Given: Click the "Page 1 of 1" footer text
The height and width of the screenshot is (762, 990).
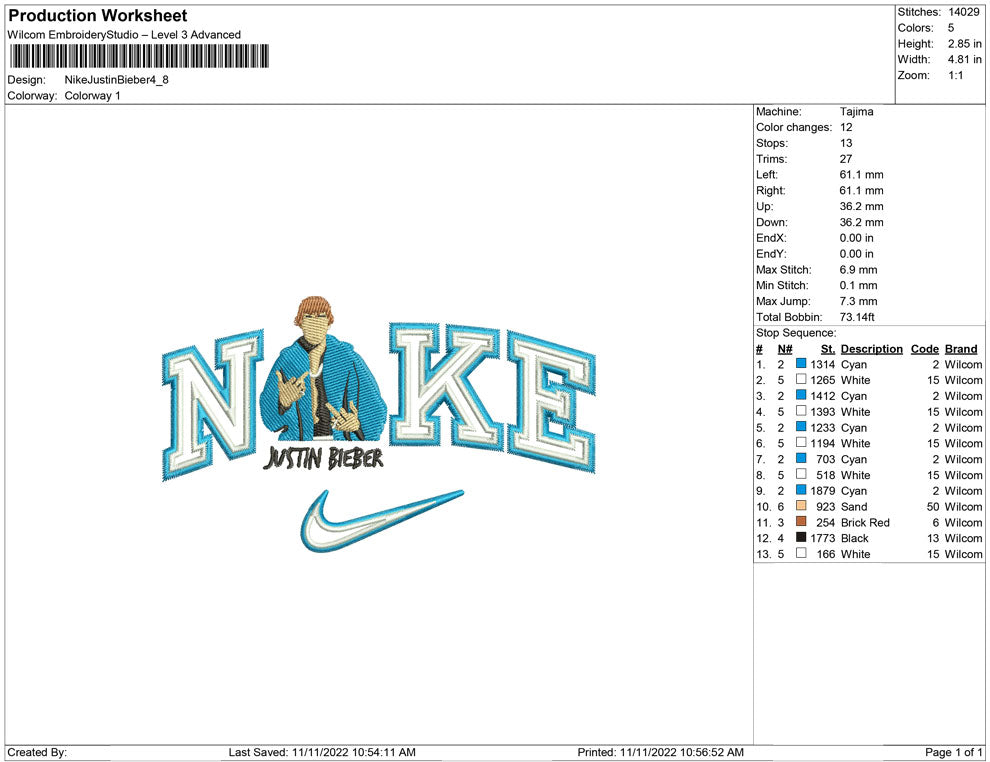Looking at the screenshot, I should tap(953, 752).
